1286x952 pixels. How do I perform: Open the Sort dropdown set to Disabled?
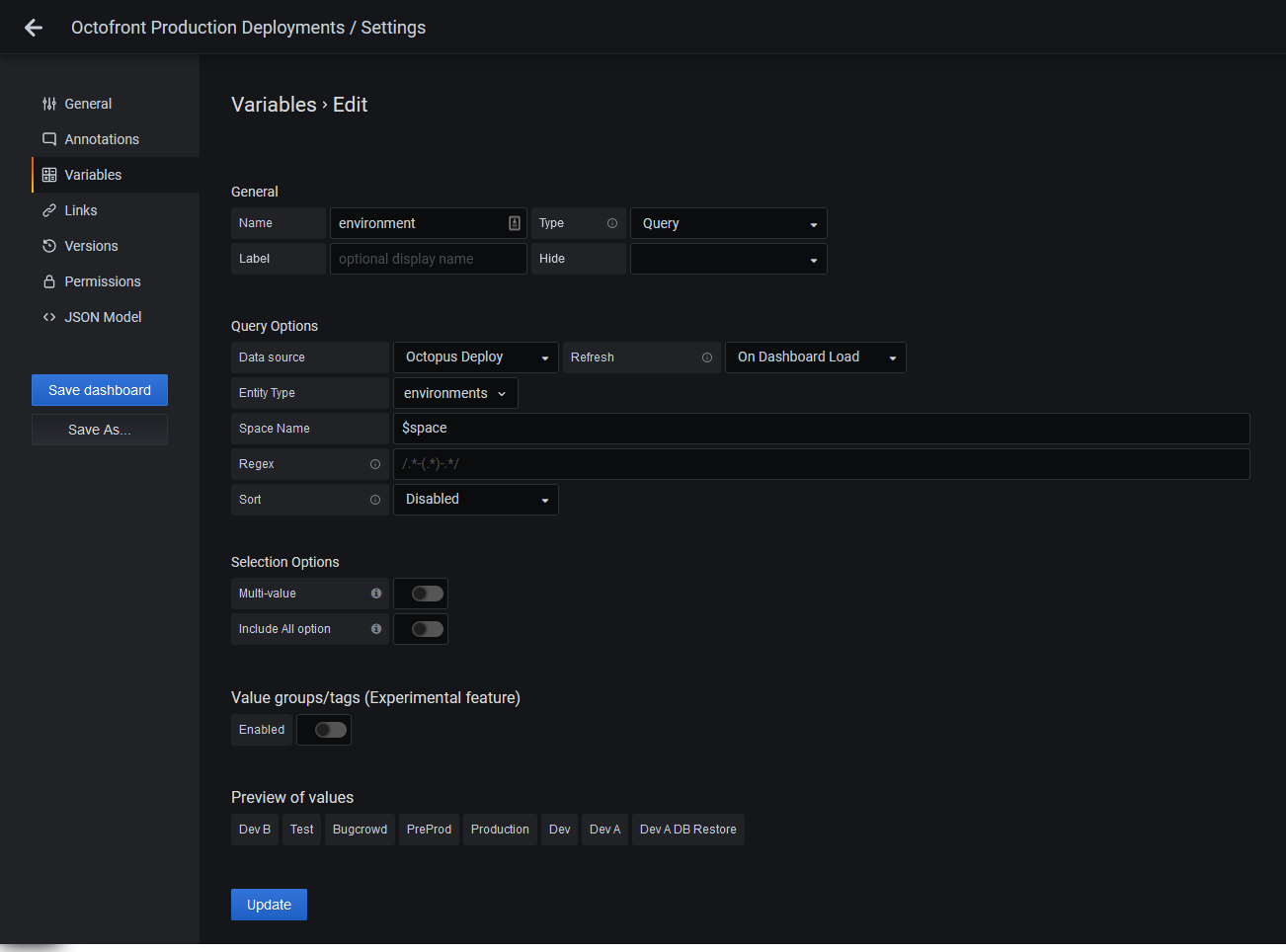pyautogui.click(x=475, y=500)
